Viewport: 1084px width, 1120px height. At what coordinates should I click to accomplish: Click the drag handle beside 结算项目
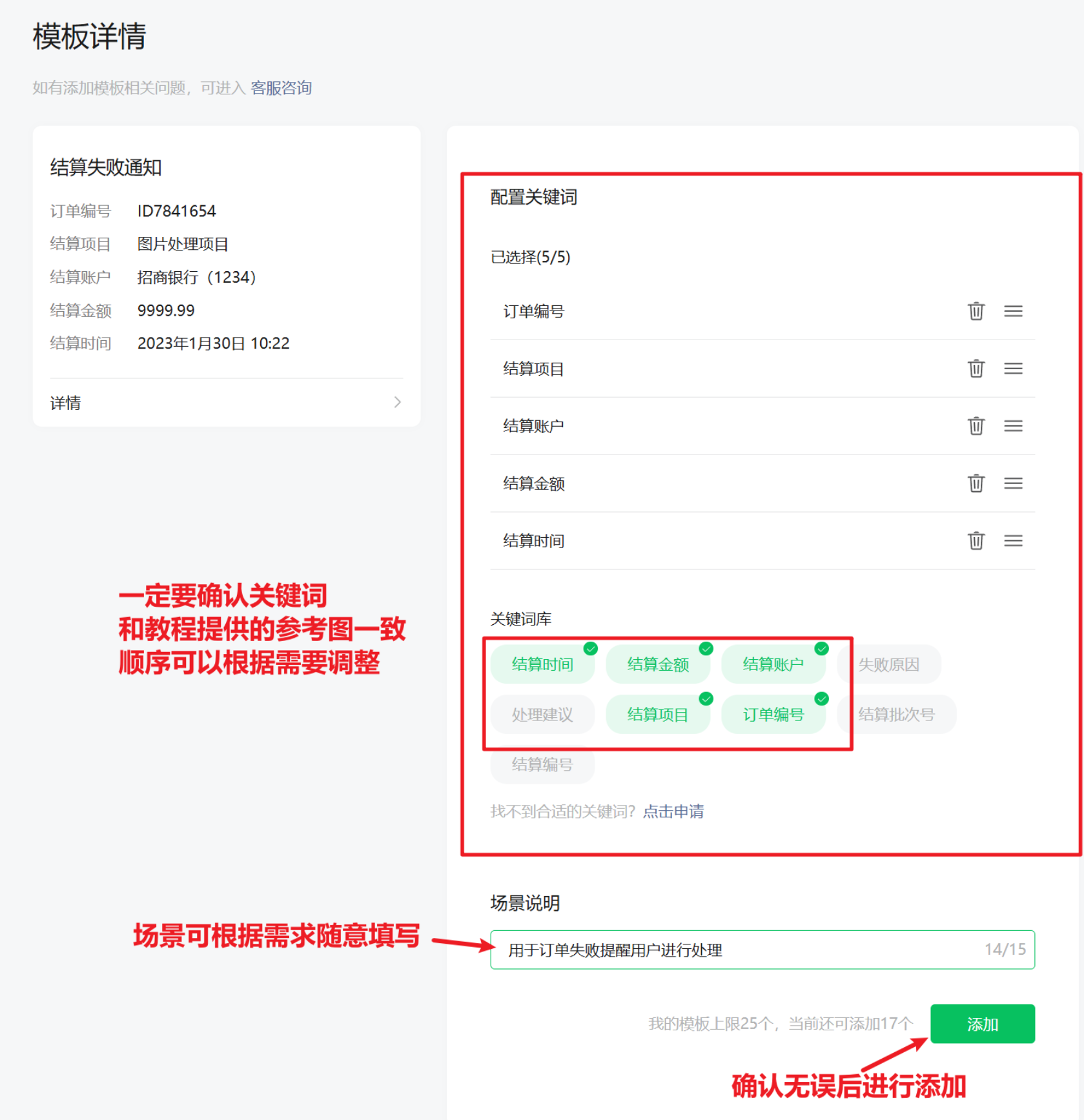(1012, 369)
